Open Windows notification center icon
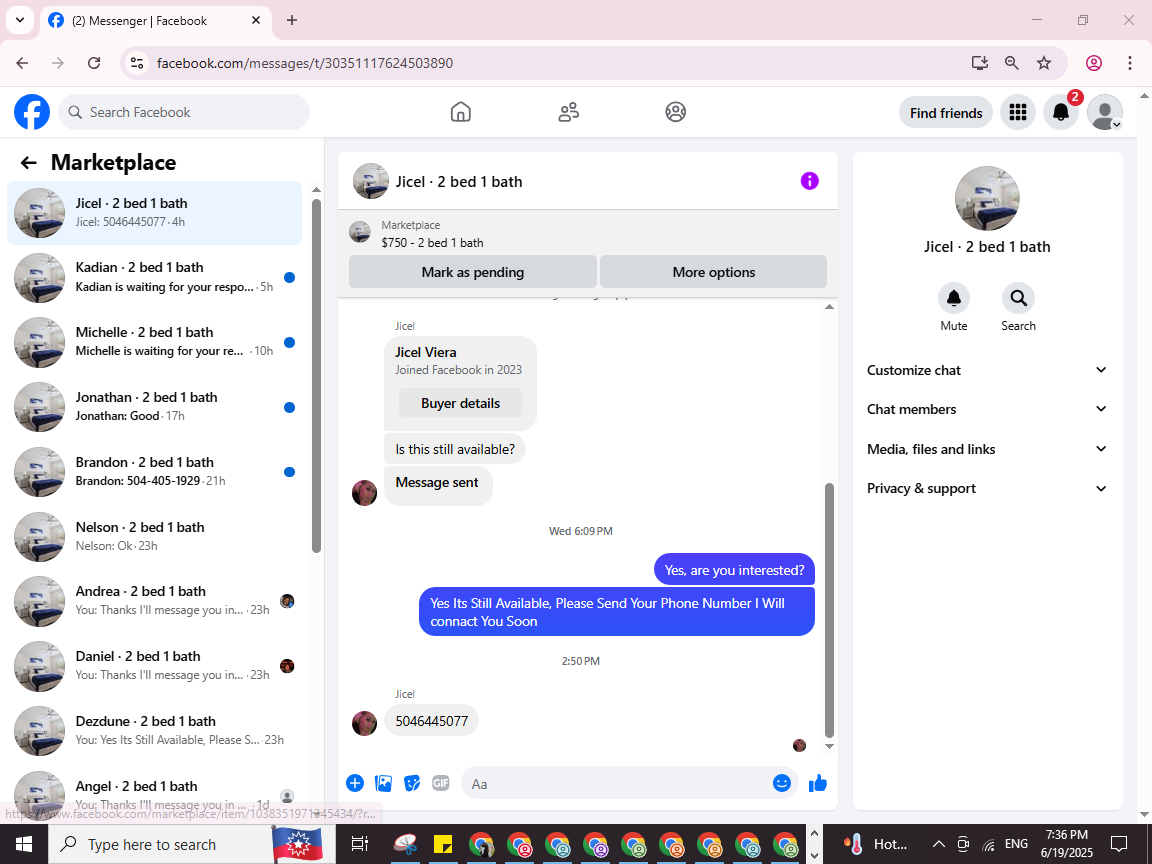 point(1119,843)
